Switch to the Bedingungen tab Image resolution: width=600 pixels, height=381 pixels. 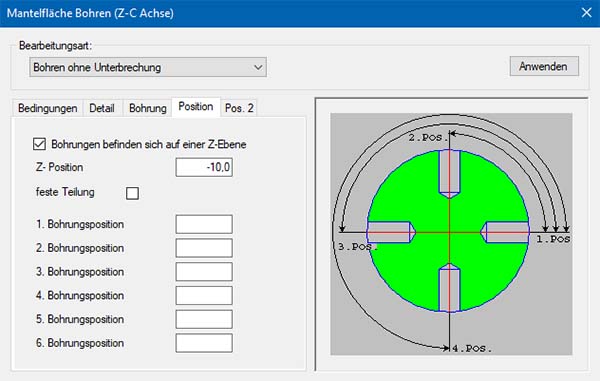pos(47,108)
